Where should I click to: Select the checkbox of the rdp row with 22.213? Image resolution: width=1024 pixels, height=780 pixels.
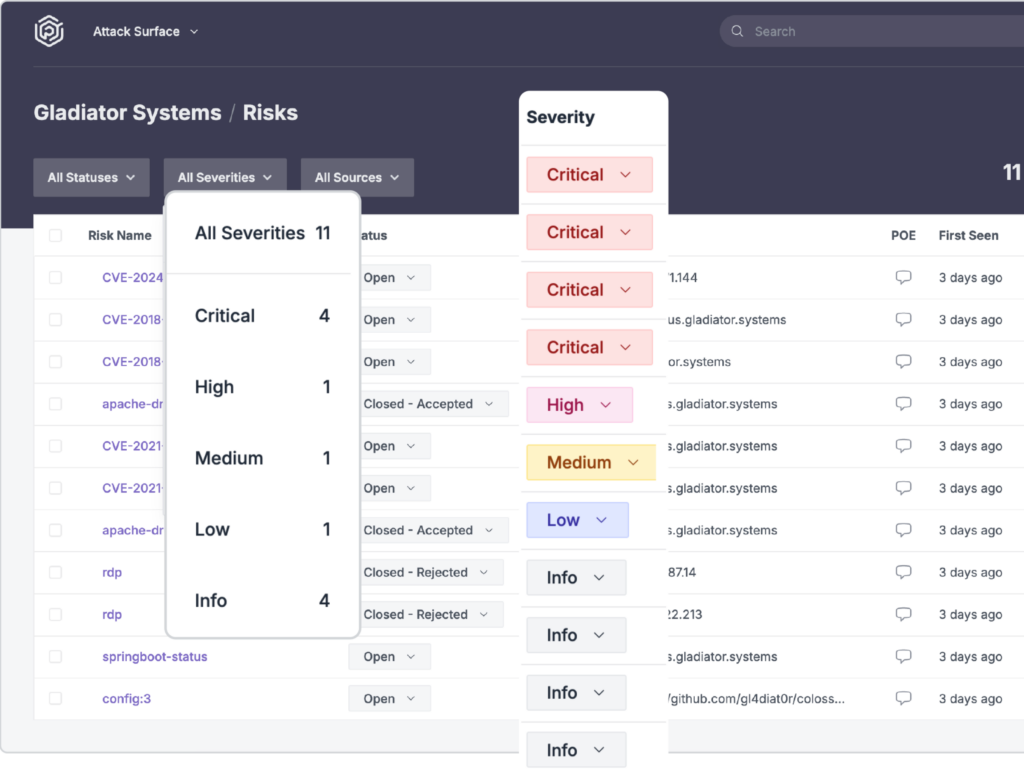[x=56, y=614]
